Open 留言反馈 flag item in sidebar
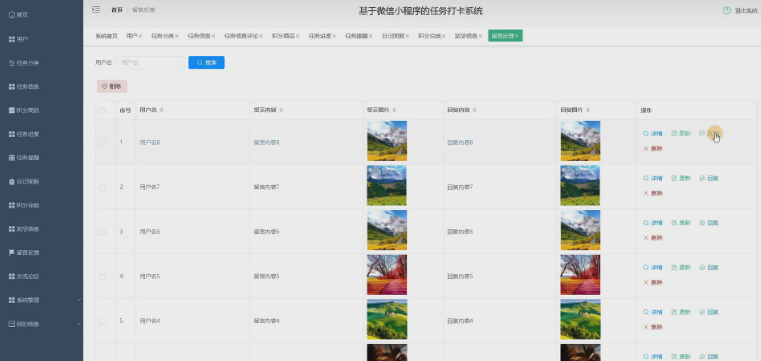This screenshot has width=761, height=361. pos(24,252)
